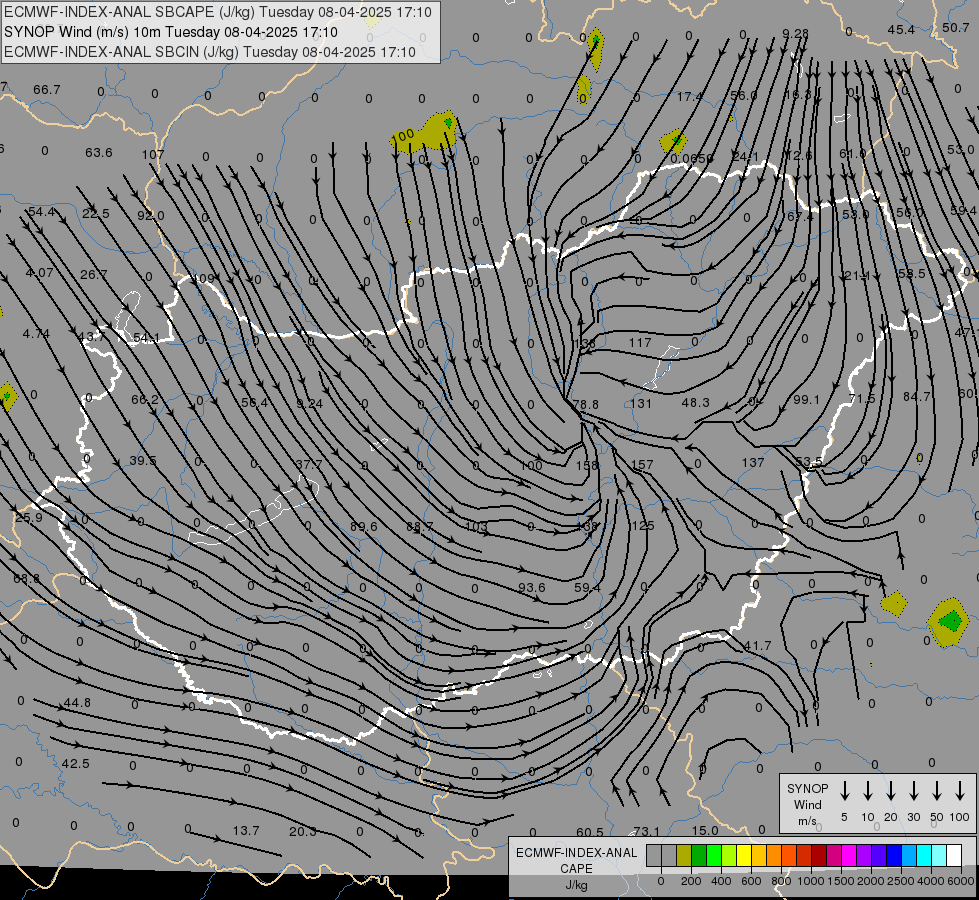Screen dimensions: 979x900
Task: Click the 2500 tick label in CAPE legend
Action: click(x=900, y=881)
